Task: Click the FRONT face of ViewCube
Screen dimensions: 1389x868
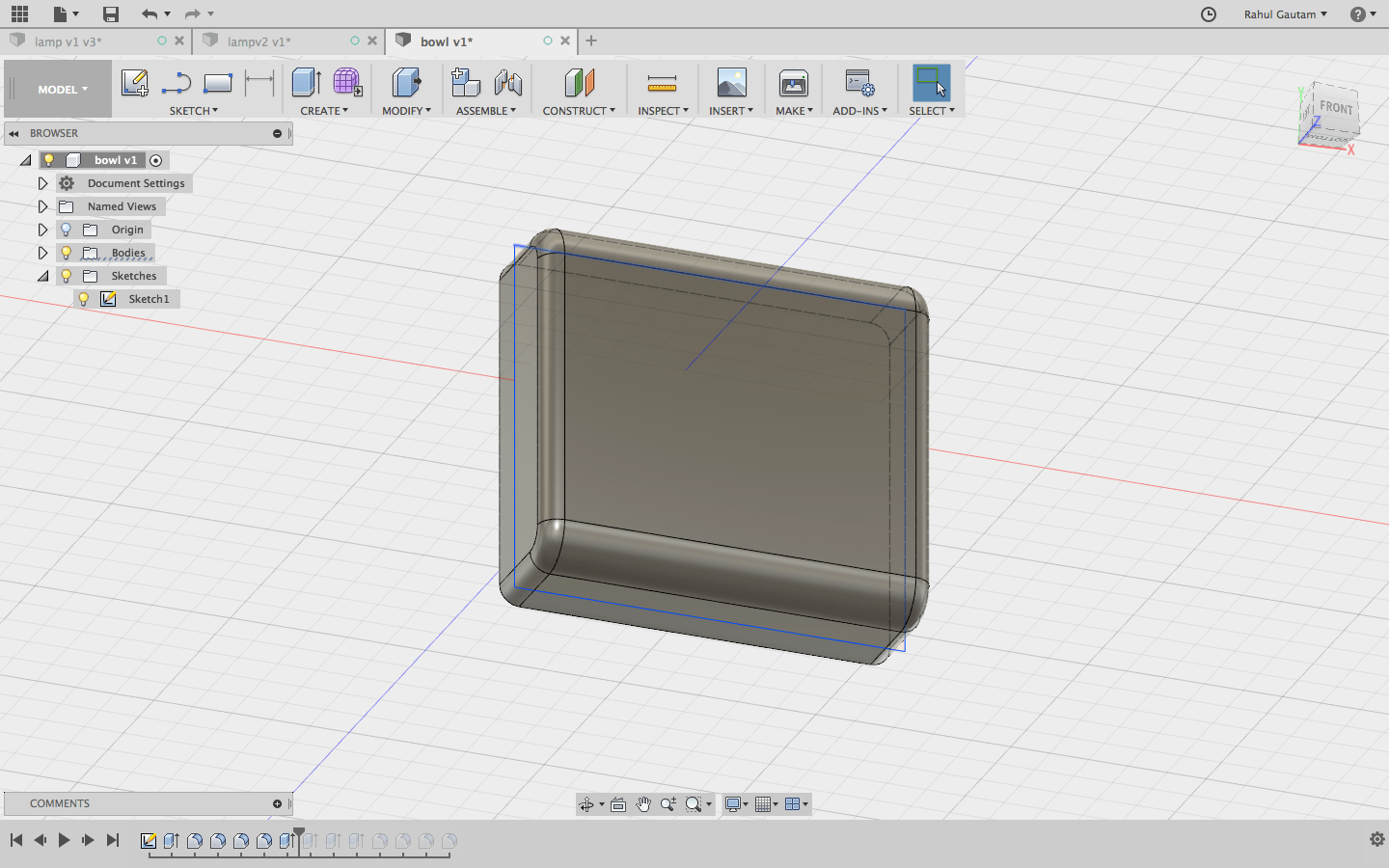Action: point(1336,109)
